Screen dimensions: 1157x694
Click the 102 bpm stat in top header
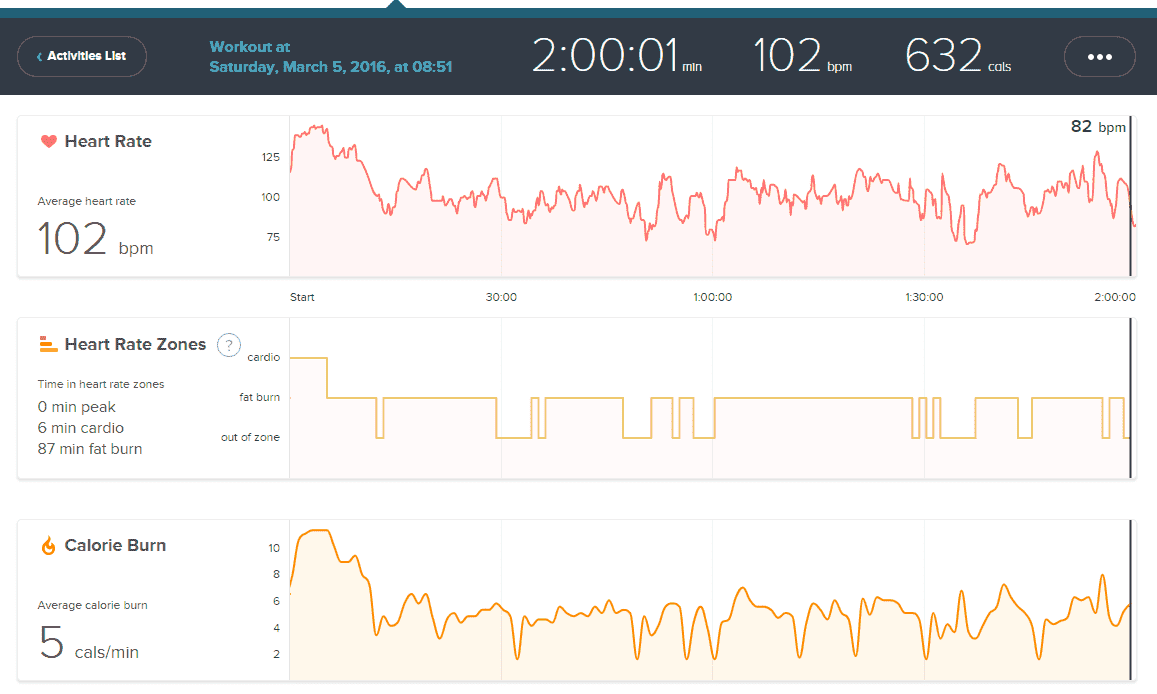802,56
